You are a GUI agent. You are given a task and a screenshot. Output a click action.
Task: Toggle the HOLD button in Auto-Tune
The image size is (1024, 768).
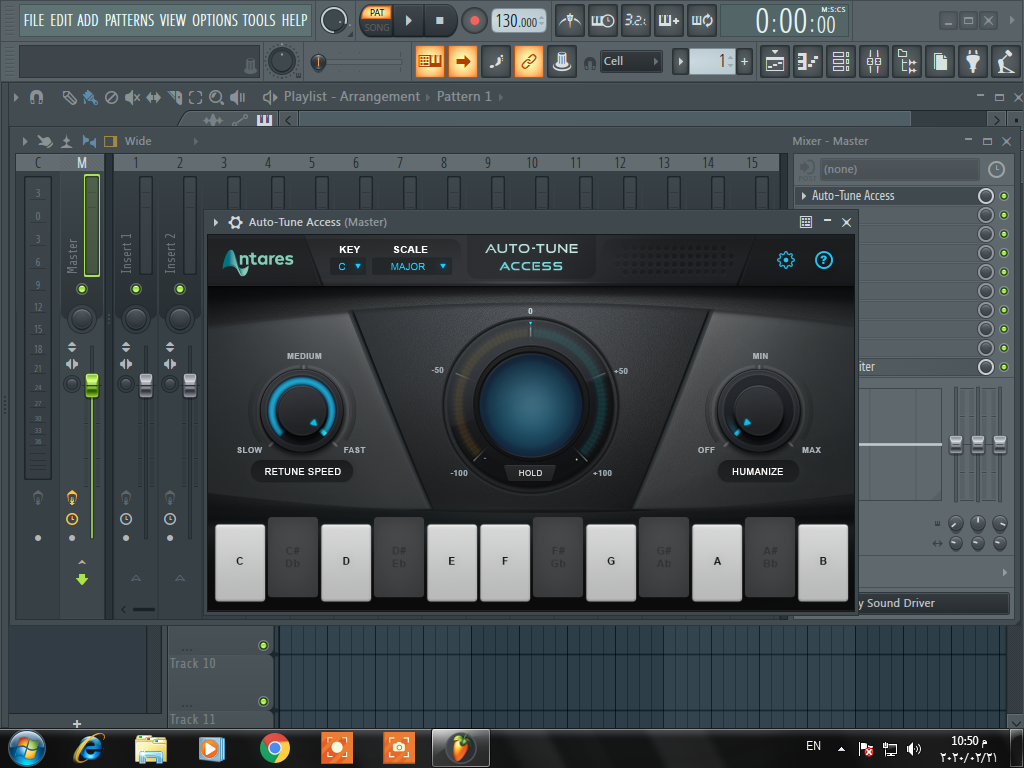530,473
